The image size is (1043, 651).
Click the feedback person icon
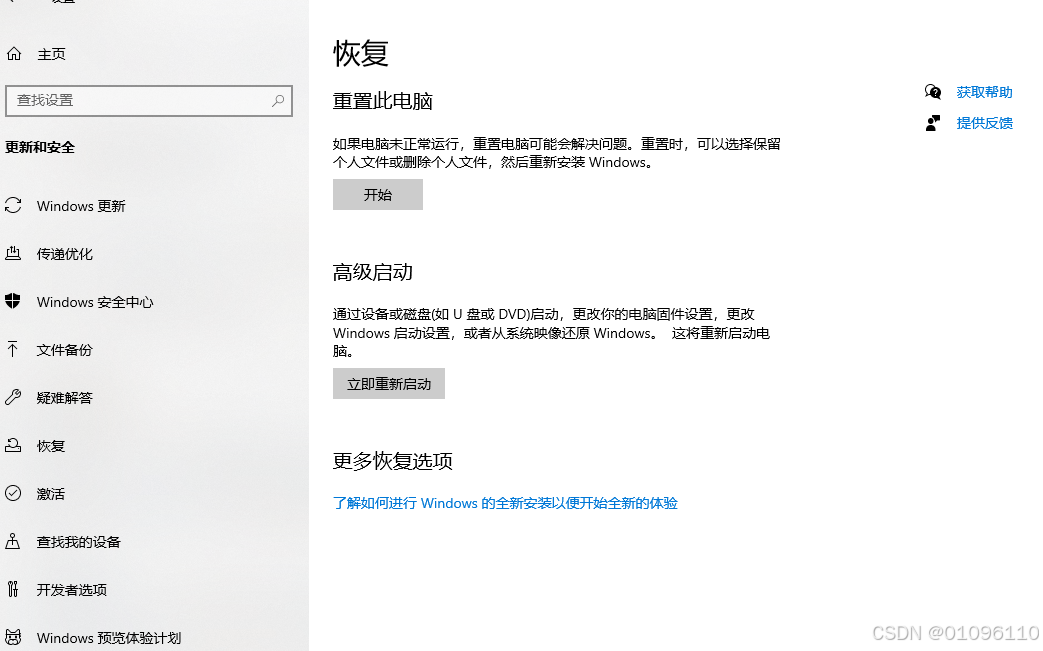point(933,122)
